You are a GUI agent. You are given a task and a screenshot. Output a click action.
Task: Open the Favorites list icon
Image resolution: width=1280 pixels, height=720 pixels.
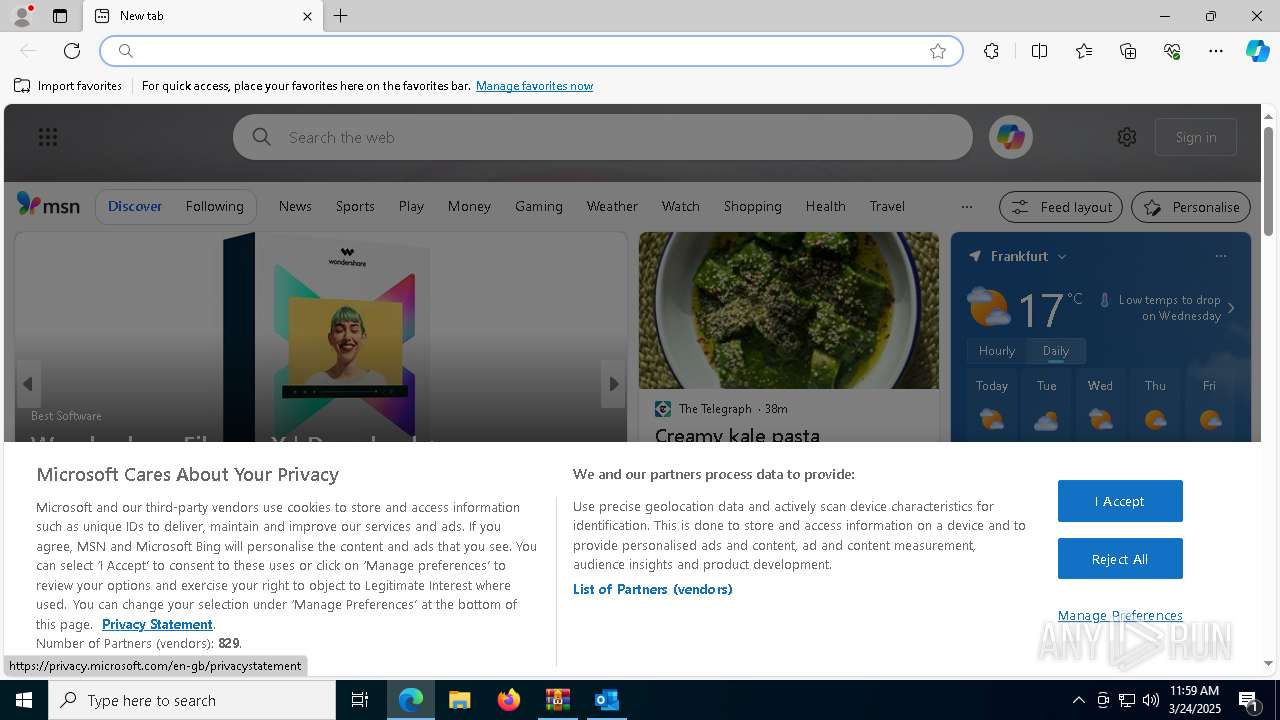[1084, 51]
